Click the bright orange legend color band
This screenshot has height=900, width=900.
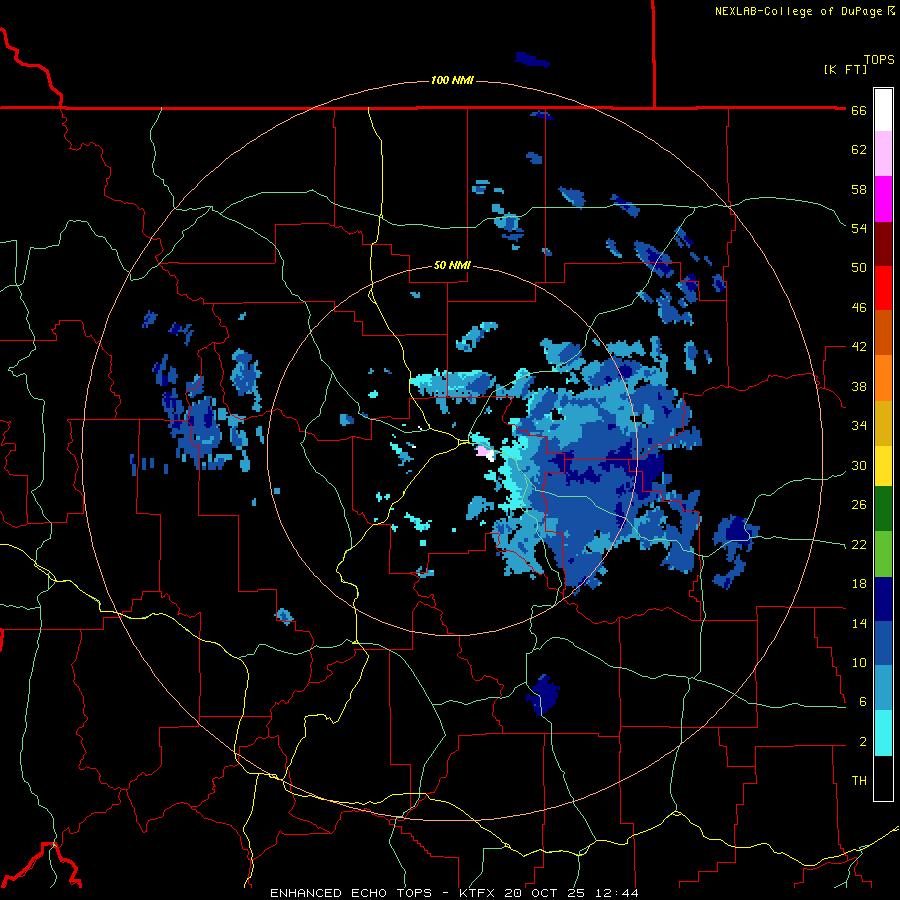point(883,378)
